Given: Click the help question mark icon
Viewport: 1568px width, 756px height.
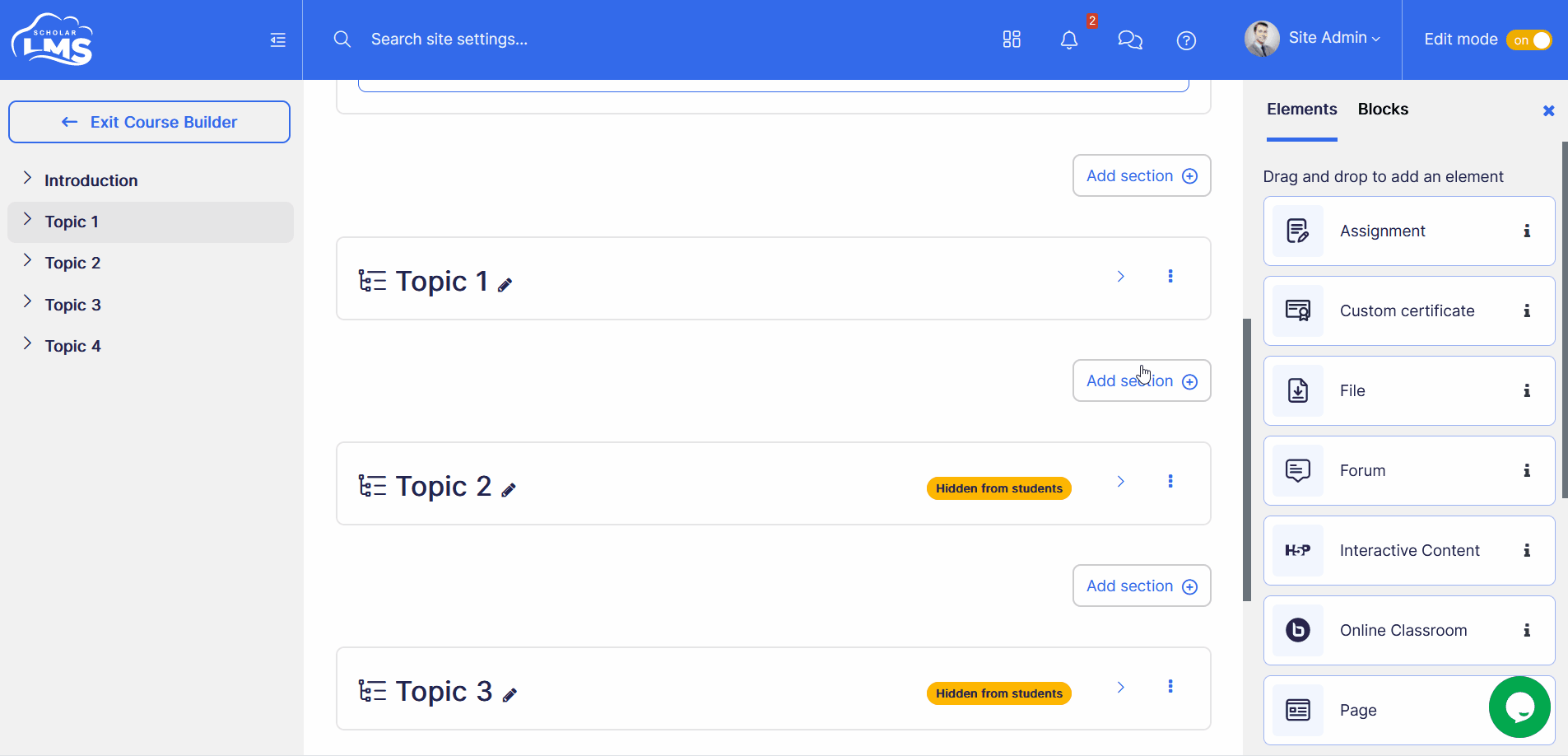Looking at the screenshot, I should point(1186,40).
